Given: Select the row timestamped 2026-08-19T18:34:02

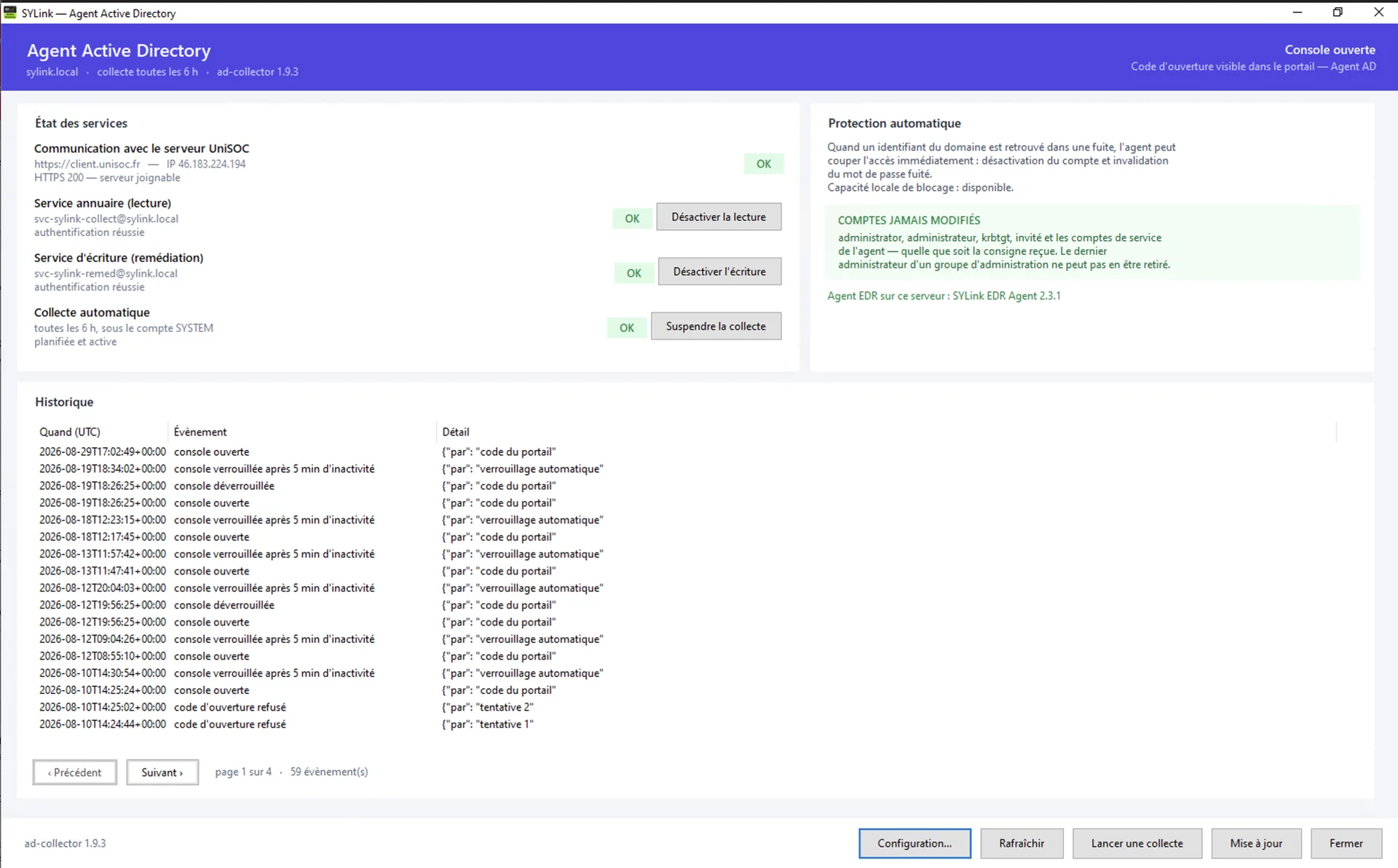Looking at the screenshot, I should click(685, 469).
